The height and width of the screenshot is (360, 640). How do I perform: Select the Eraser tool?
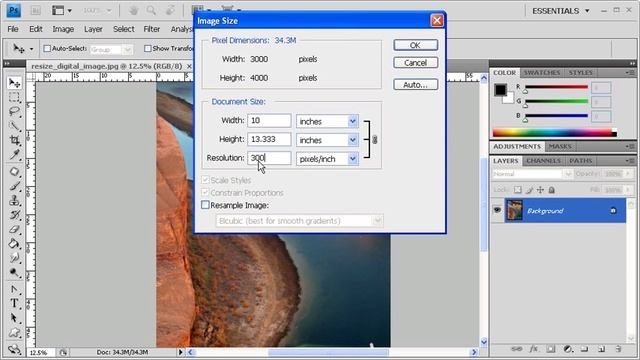(x=14, y=229)
